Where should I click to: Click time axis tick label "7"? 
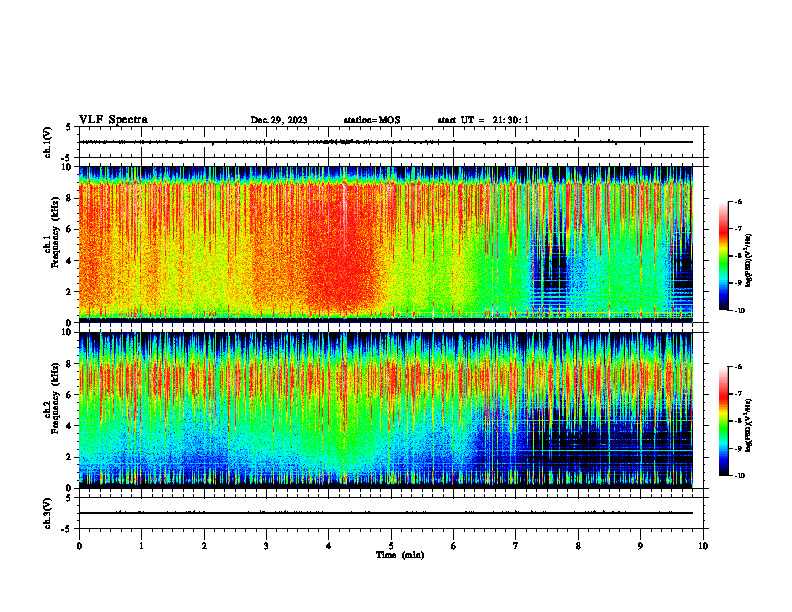tap(516, 546)
